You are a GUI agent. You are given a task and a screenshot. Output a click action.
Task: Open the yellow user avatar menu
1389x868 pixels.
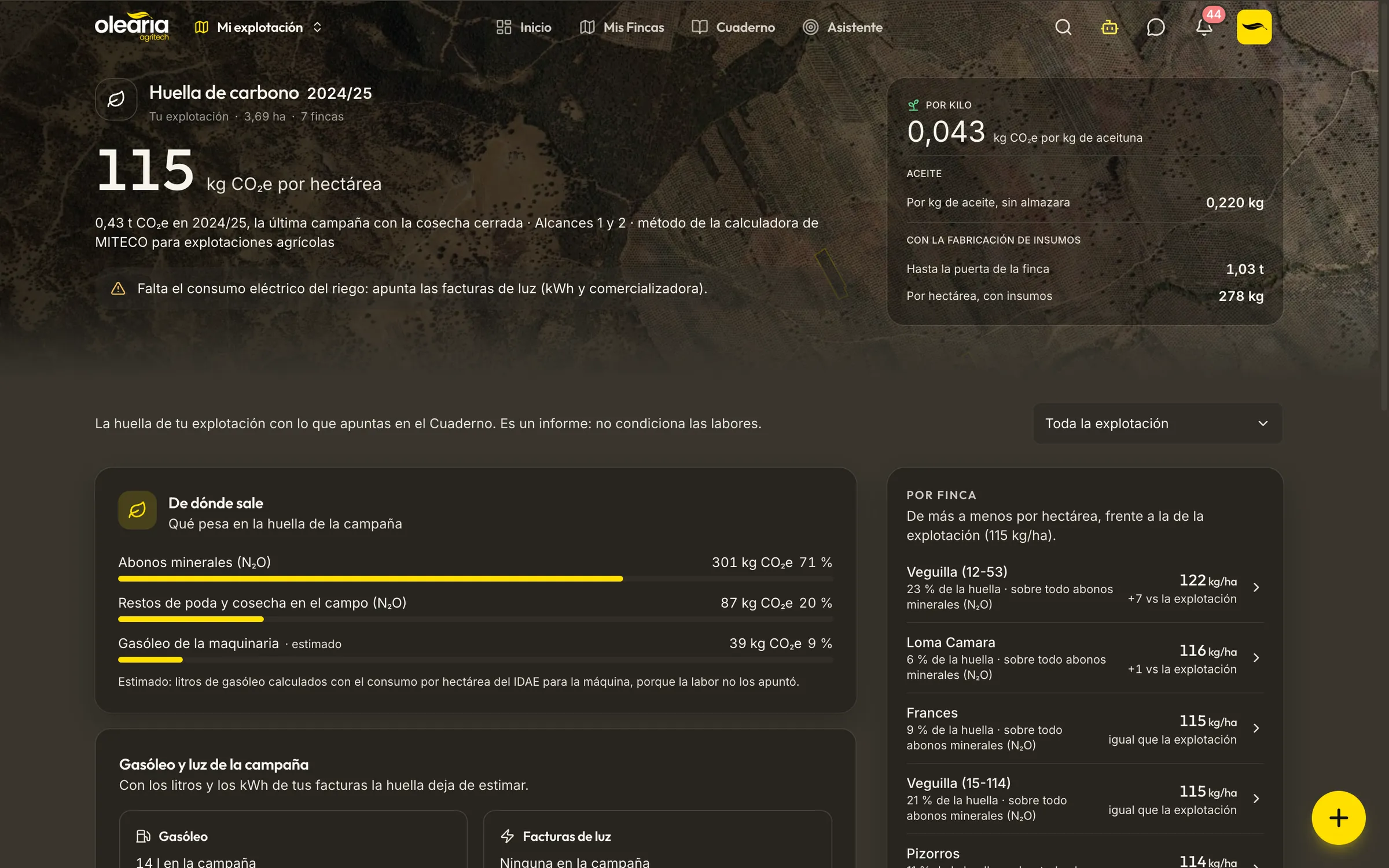coord(1254,27)
